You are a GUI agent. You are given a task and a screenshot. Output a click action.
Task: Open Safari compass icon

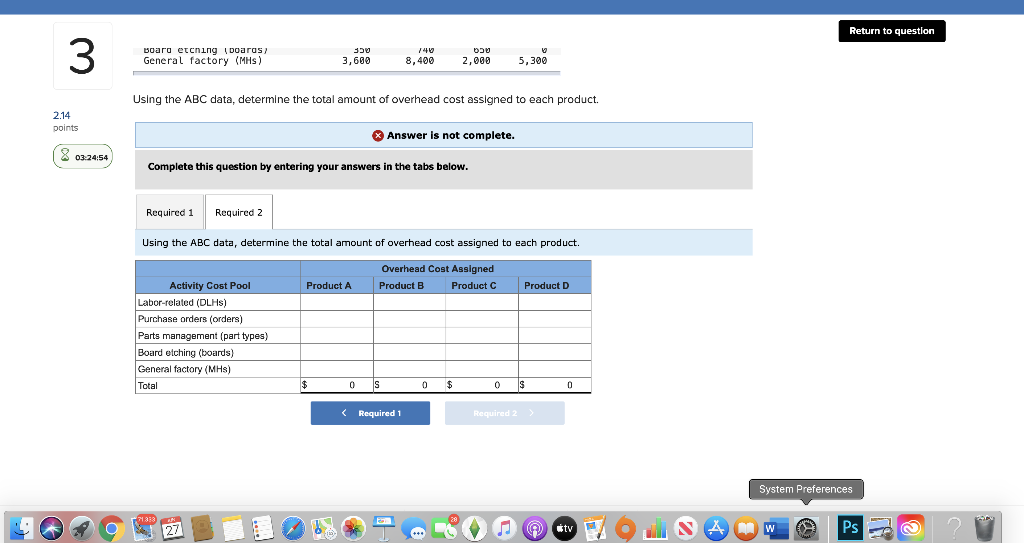(293, 528)
